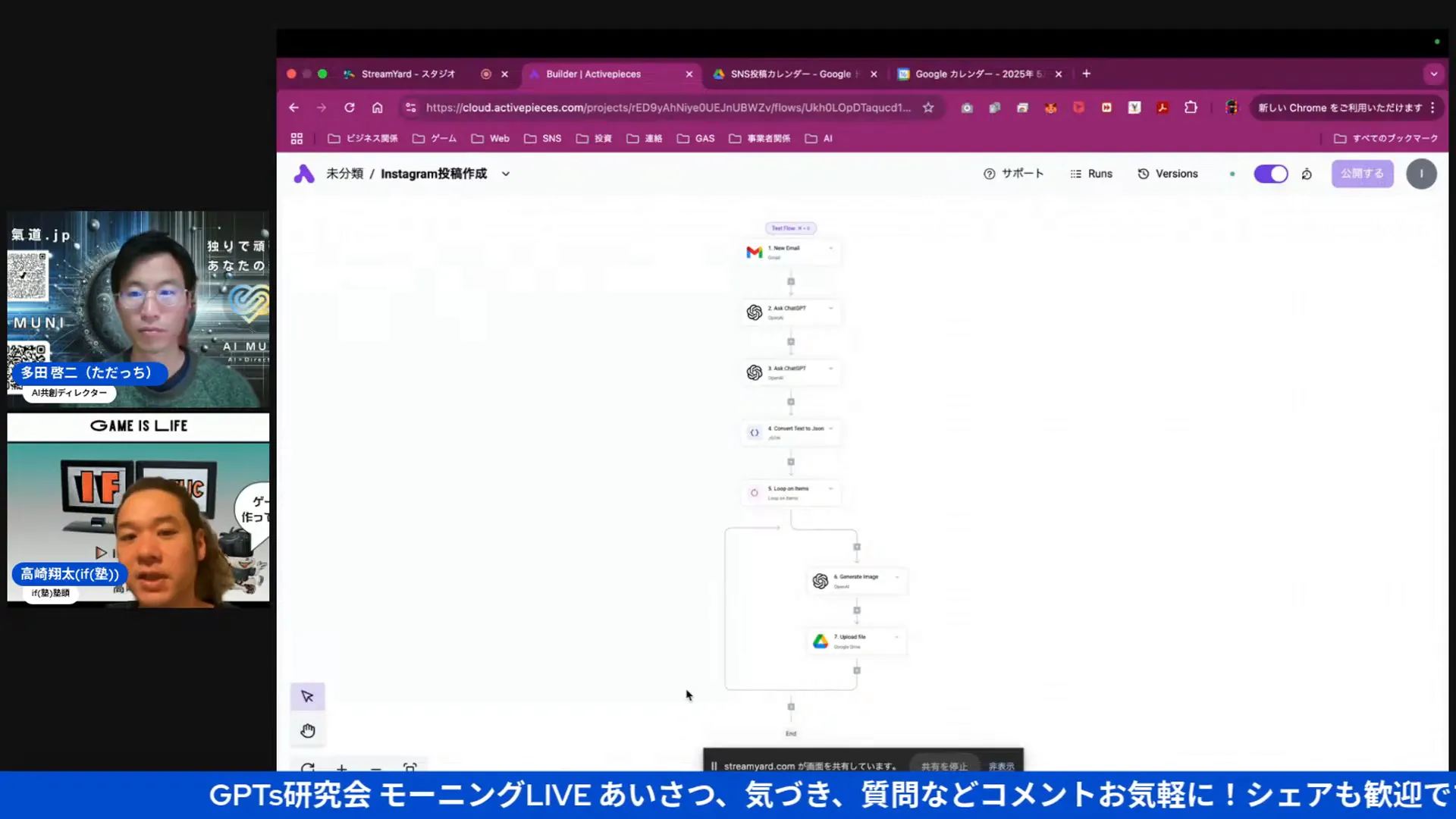Screen dimensions: 1456x819
Task: Add a step before End of flow
Action: point(791,707)
